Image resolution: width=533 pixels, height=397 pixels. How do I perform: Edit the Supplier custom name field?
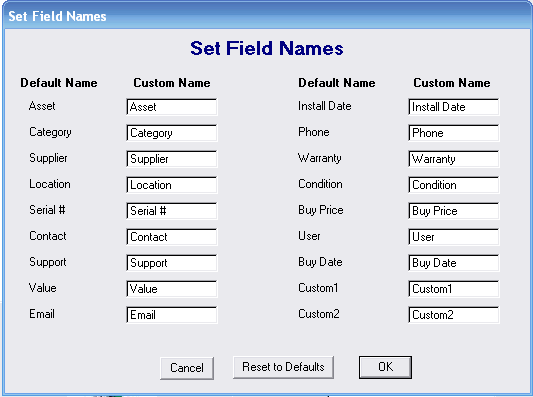[x=172, y=159]
